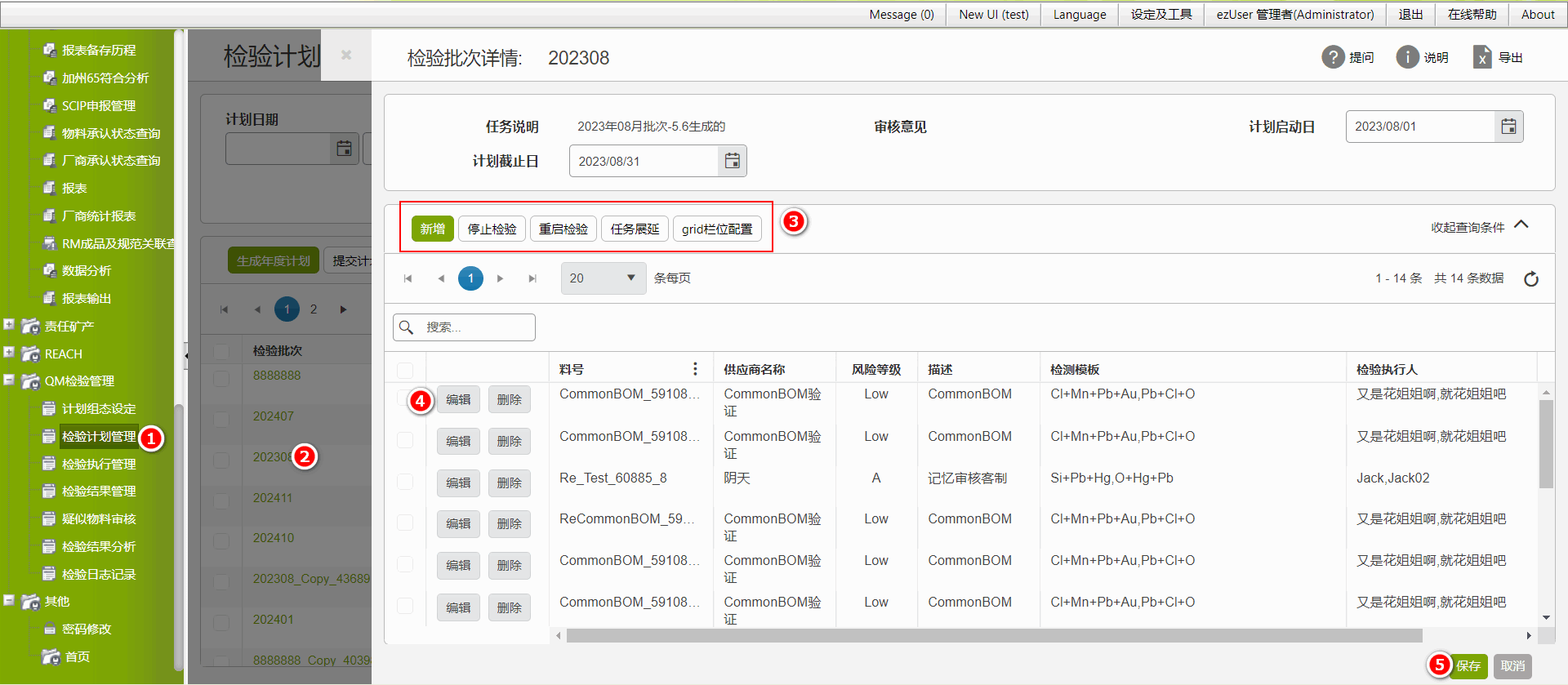Click the 新增 button
The width and height of the screenshot is (1568, 685).
[x=432, y=229]
